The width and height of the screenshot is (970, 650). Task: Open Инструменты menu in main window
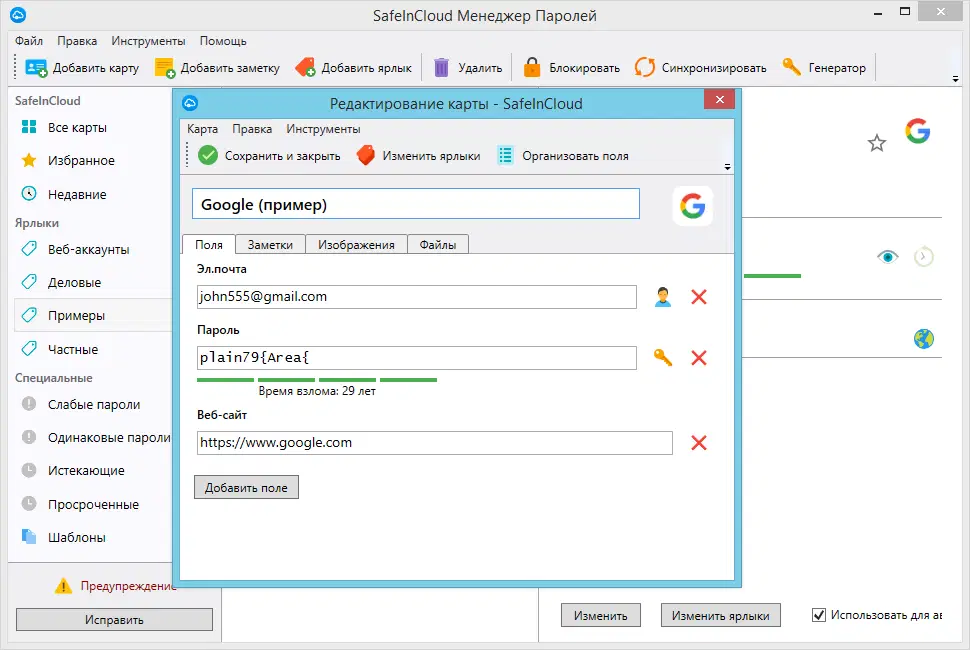[x=148, y=41]
